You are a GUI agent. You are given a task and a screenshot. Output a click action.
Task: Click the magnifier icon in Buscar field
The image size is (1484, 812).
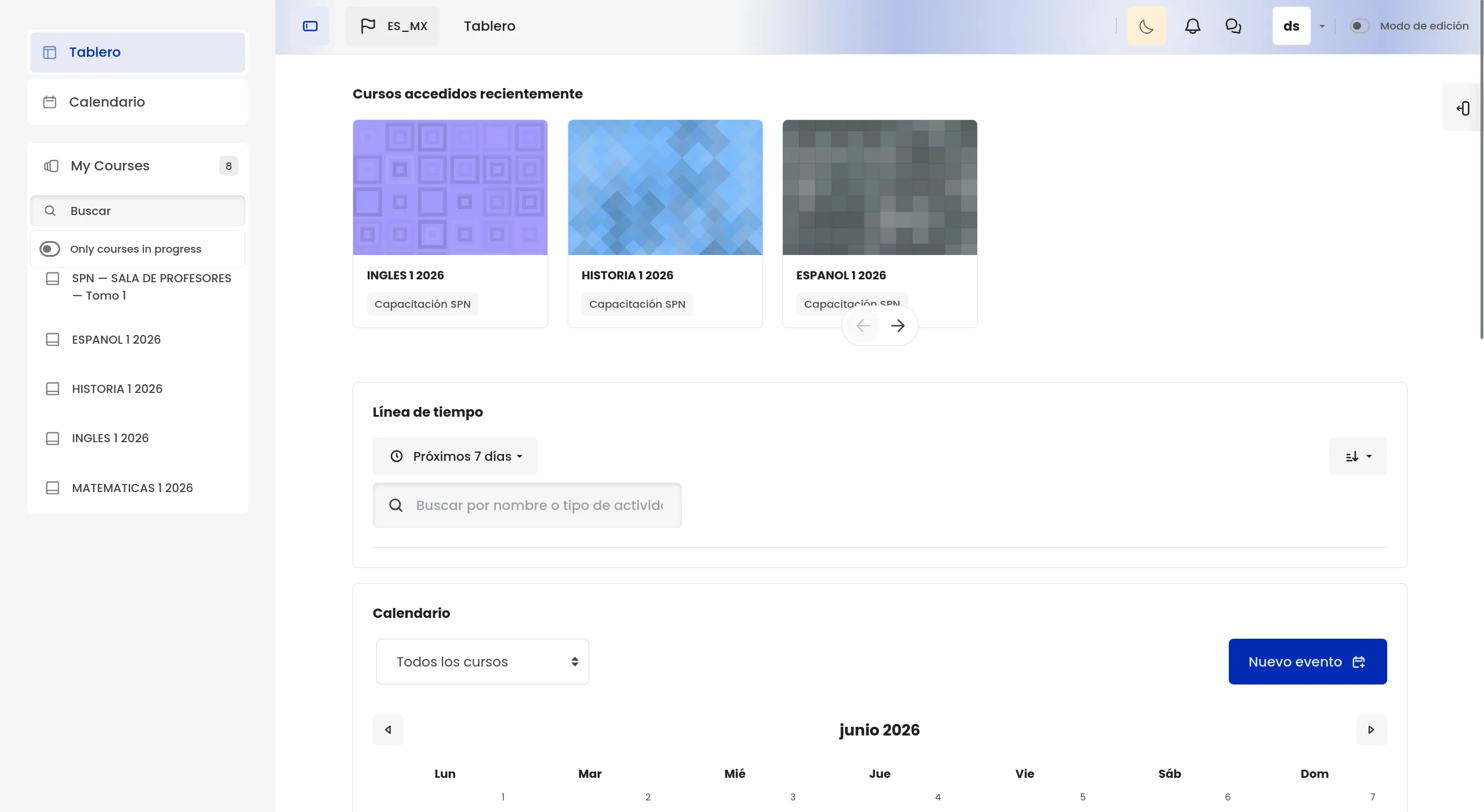(x=50, y=211)
